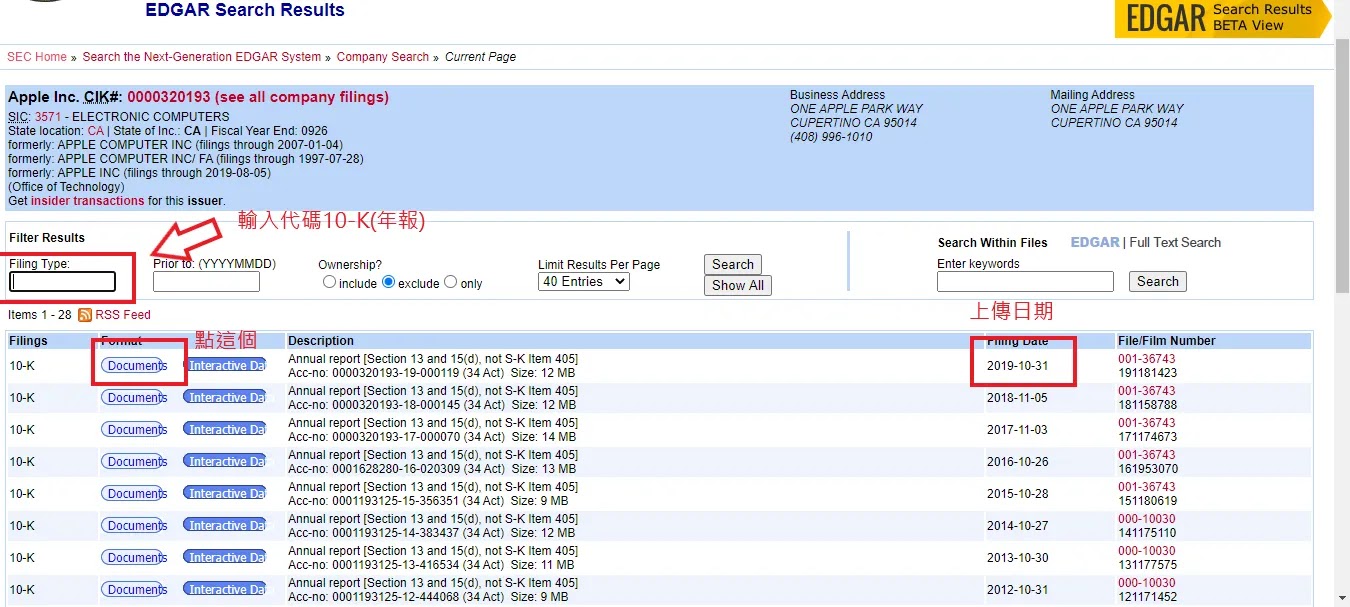
Task: Select the Ownership only radio button
Action: point(451,283)
